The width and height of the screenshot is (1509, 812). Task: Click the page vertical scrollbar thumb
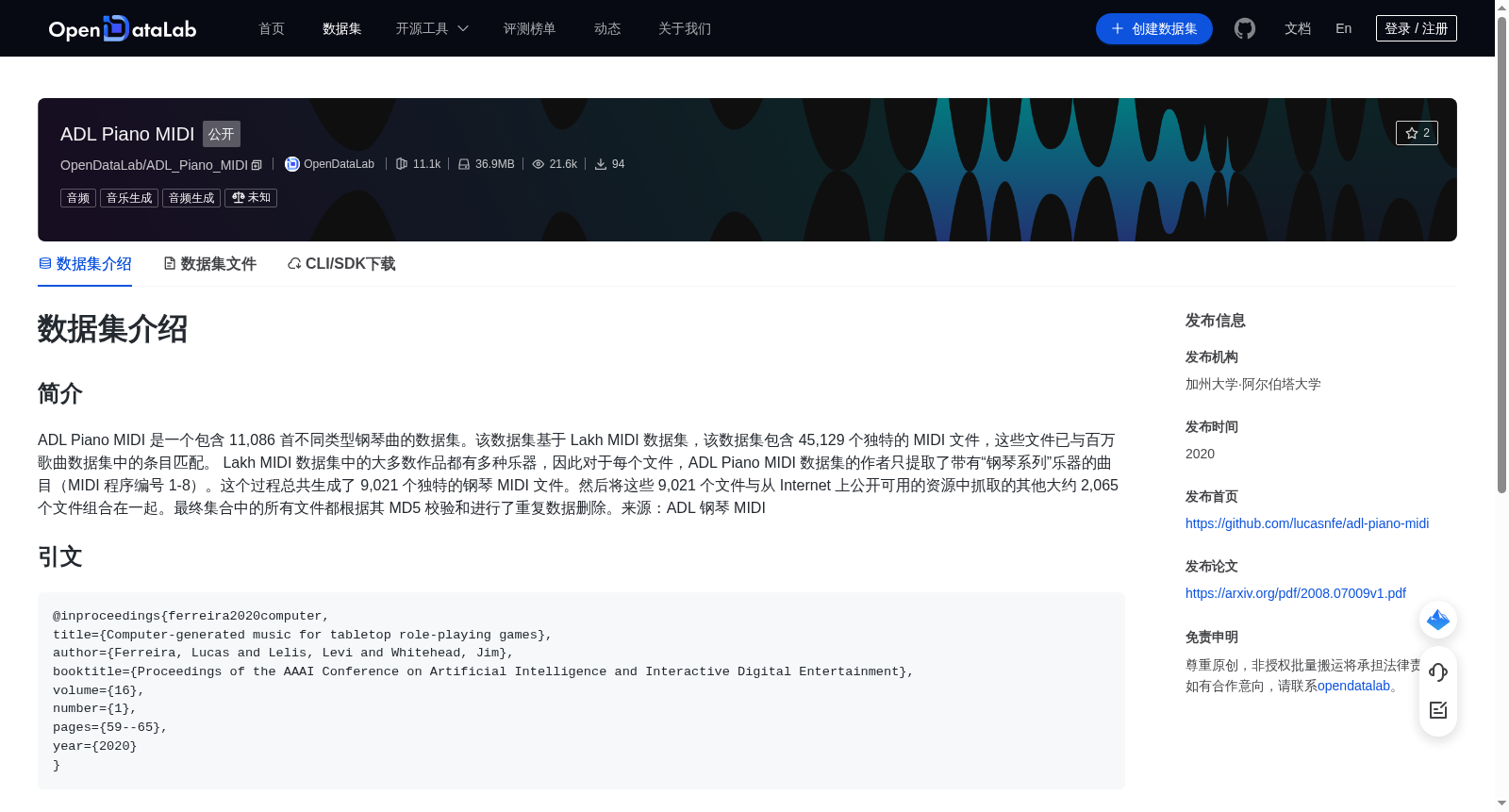coord(1501,255)
